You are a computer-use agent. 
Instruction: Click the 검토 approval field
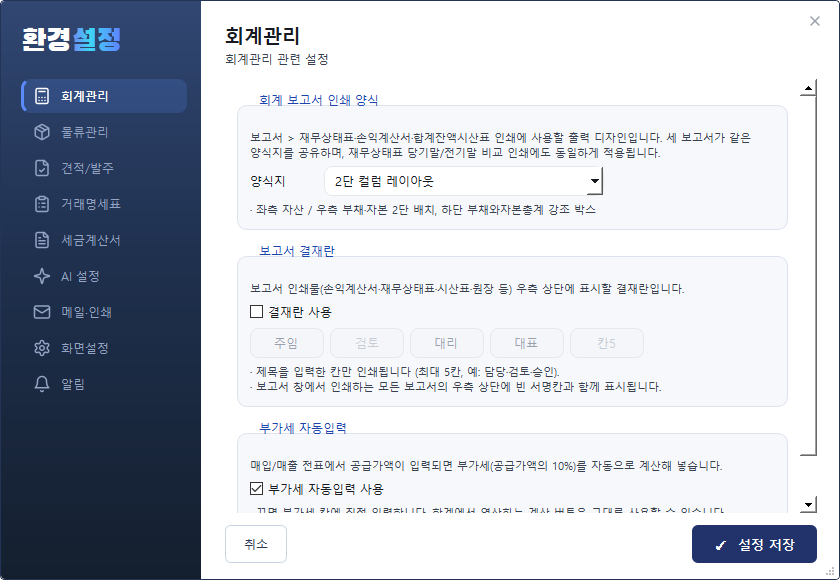367,343
